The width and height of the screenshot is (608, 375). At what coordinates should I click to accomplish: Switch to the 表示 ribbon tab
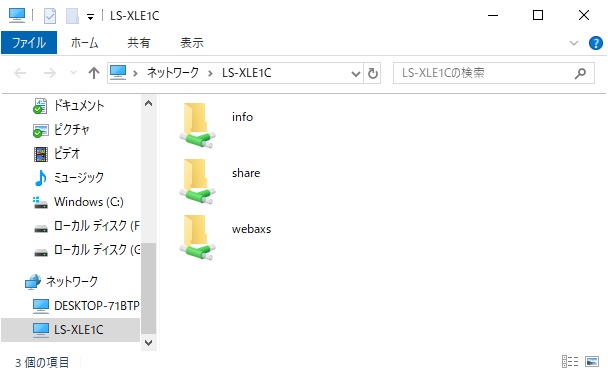pos(192,42)
